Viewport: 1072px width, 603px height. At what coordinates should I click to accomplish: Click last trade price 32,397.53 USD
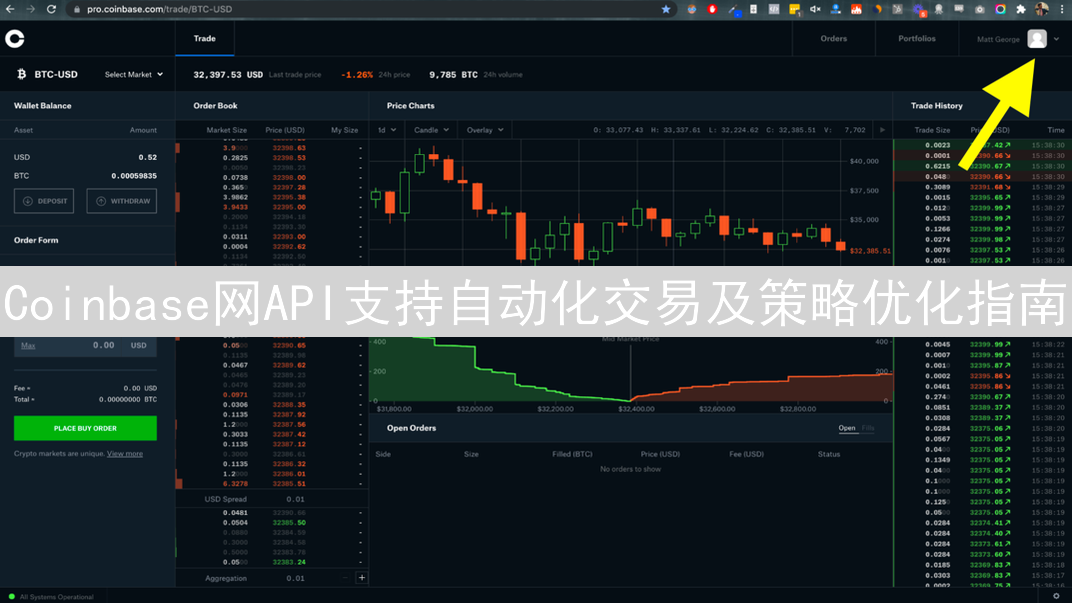pyautogui.click(x=228, y=75)
